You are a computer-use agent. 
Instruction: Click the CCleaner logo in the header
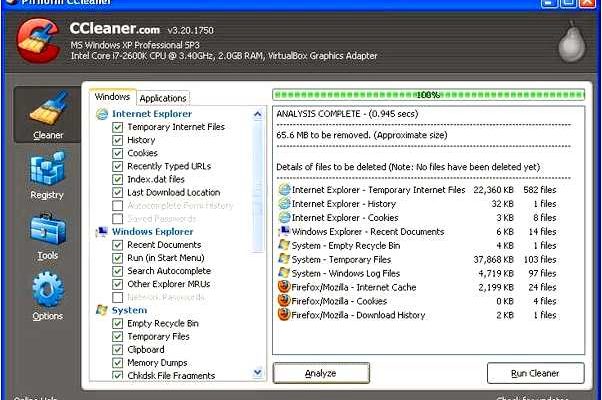38,41
